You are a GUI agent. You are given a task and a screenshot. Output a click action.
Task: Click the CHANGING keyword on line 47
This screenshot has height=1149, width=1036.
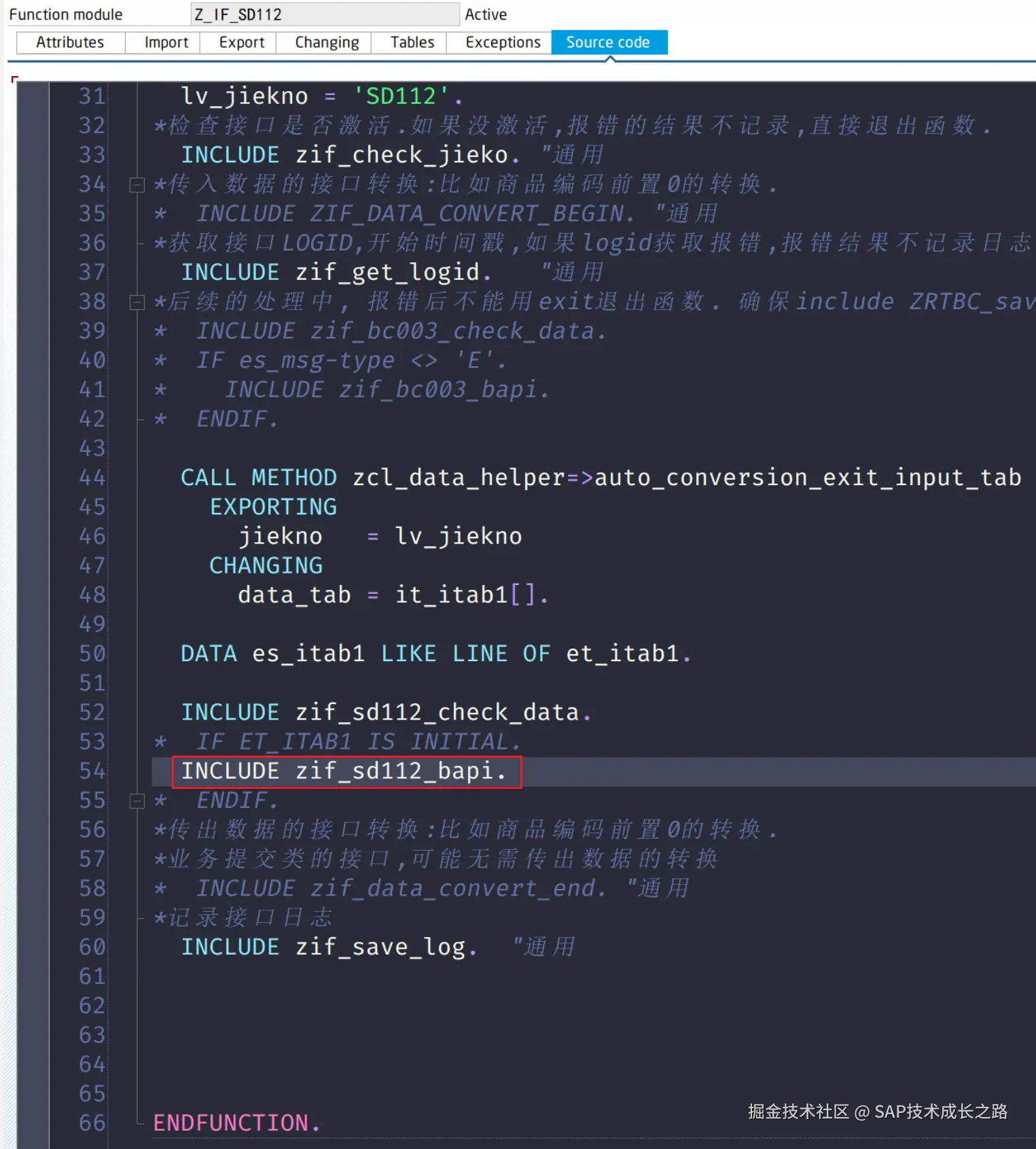[x=266, y=565]
